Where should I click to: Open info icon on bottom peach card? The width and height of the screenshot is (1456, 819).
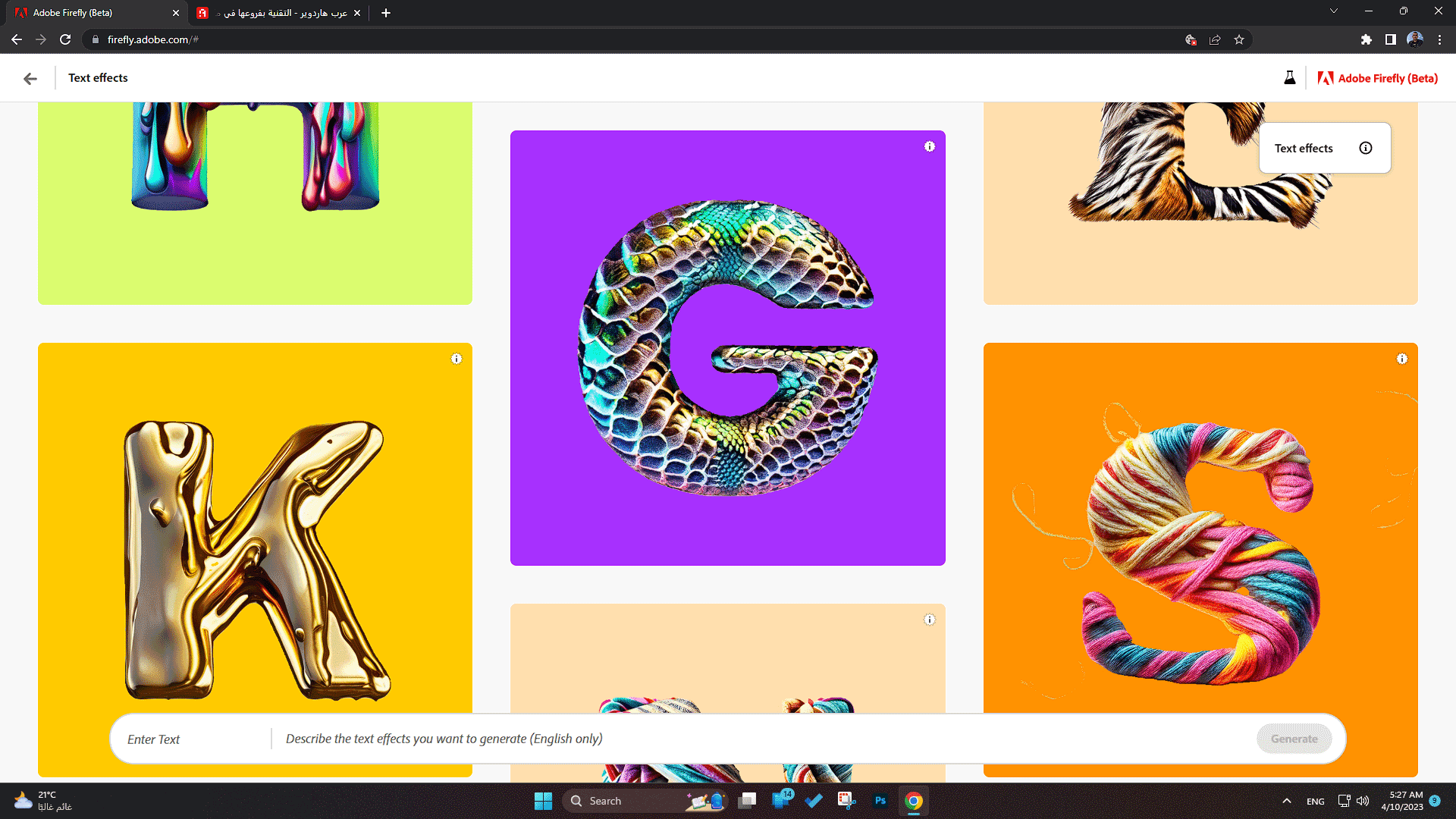tap(930, 620)
